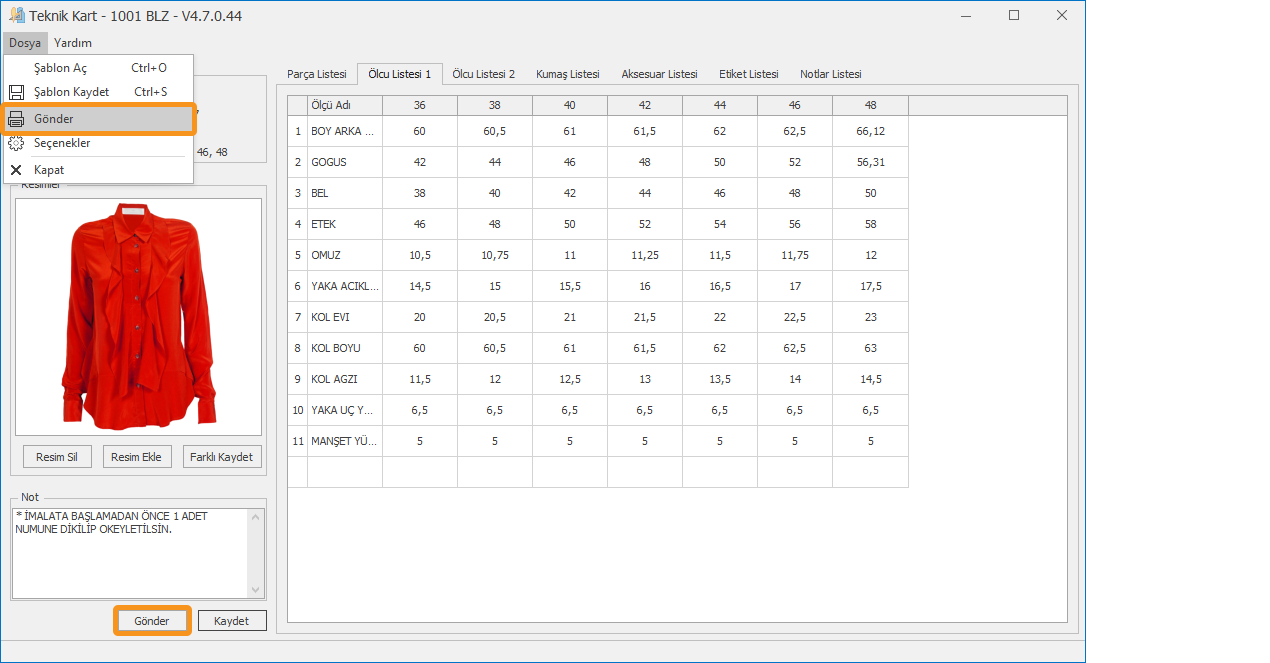Click the Farklı Kaydet button
This screenshot has width=1270, height=663.
click(x=222, y=457)
